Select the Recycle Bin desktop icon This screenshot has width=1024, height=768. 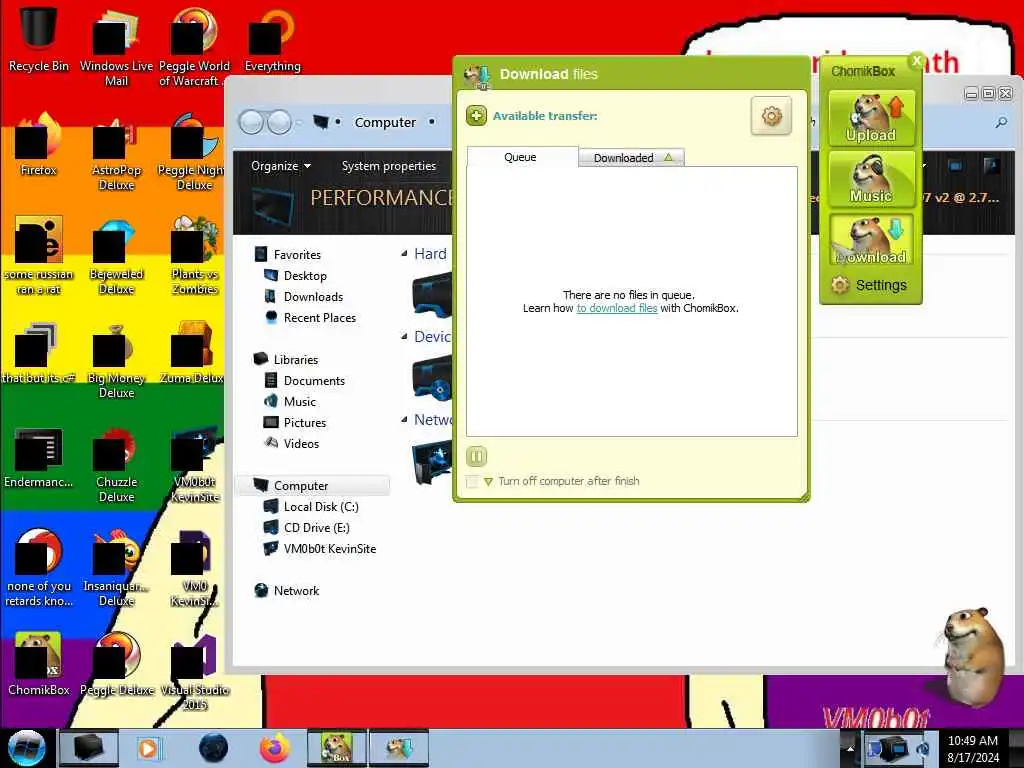coord(39,40)
